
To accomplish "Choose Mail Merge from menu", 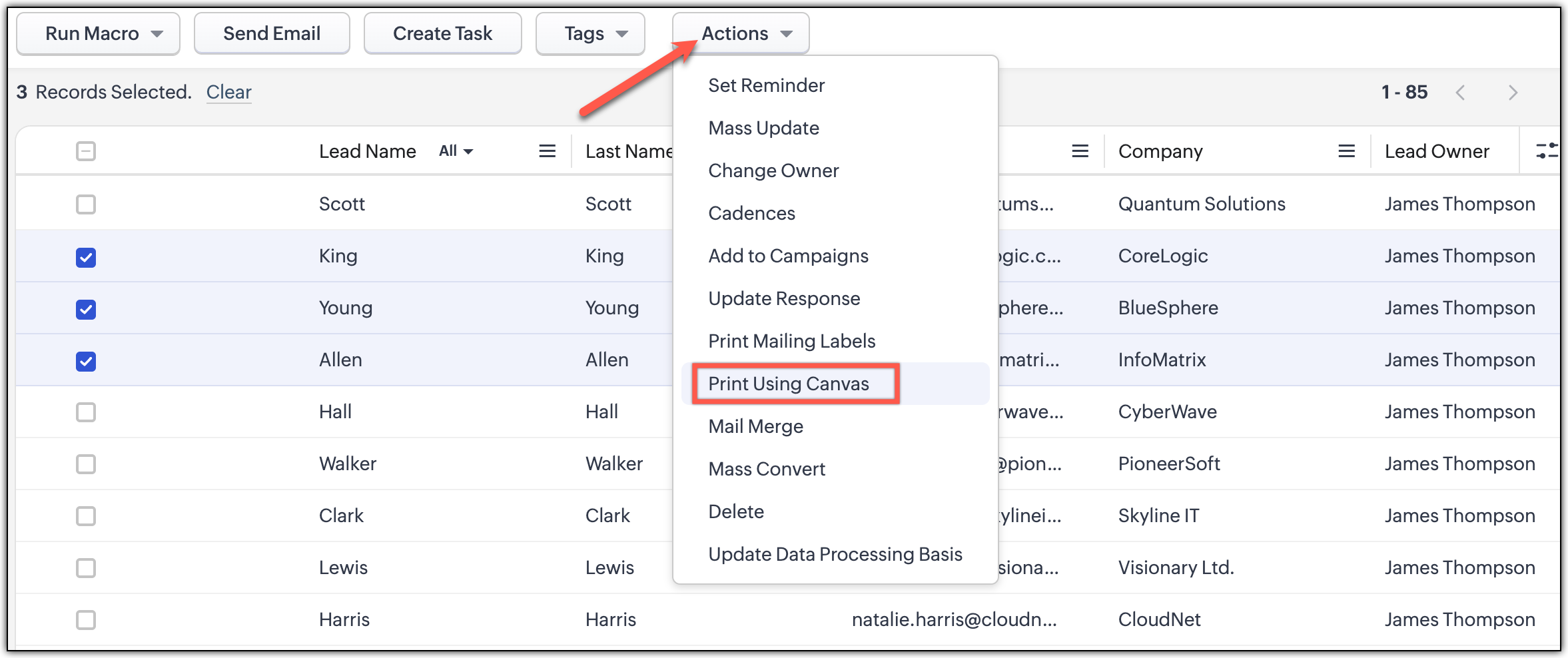I will pyautogui.click(x=755, y=426).
